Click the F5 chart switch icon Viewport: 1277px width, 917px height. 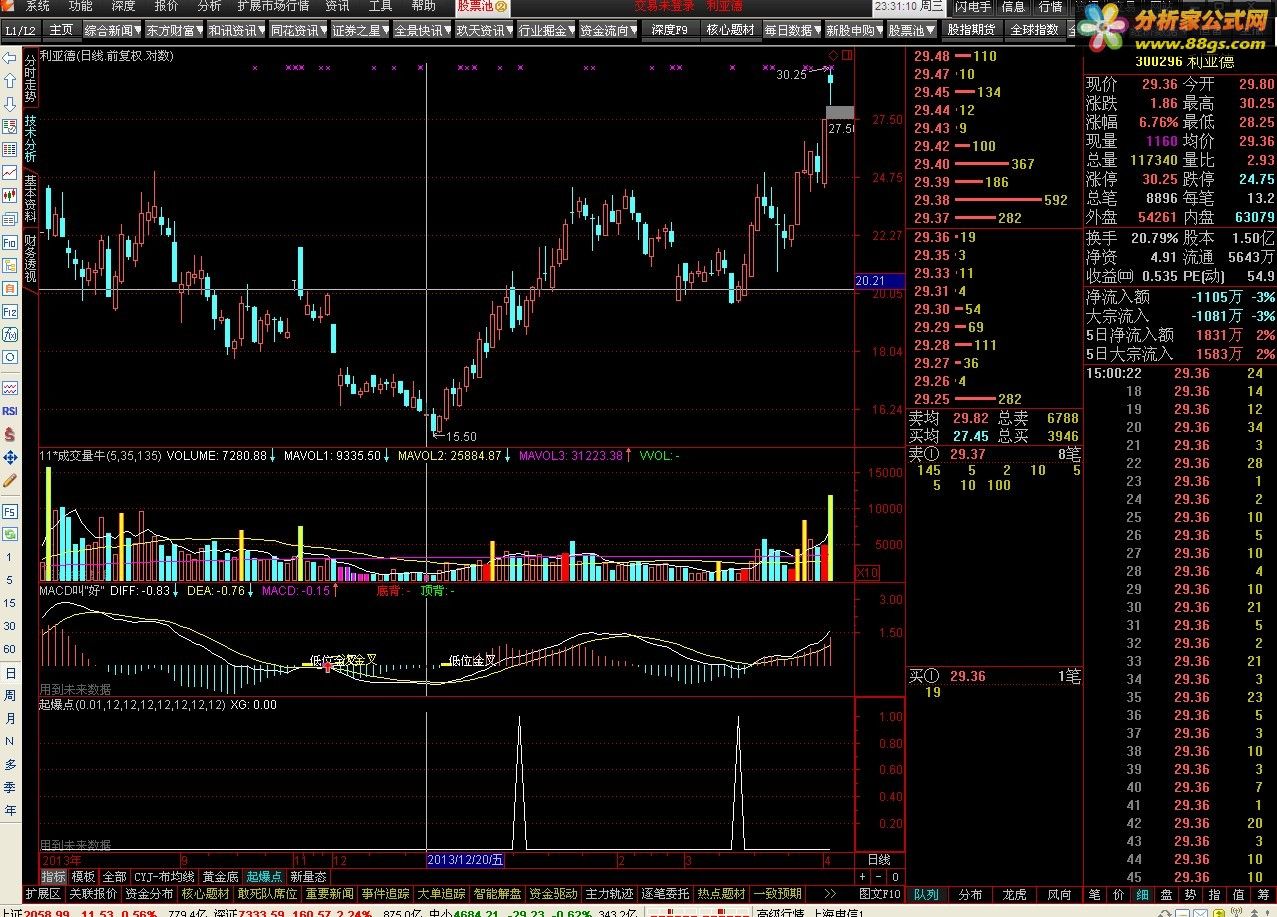coord(10,511)
